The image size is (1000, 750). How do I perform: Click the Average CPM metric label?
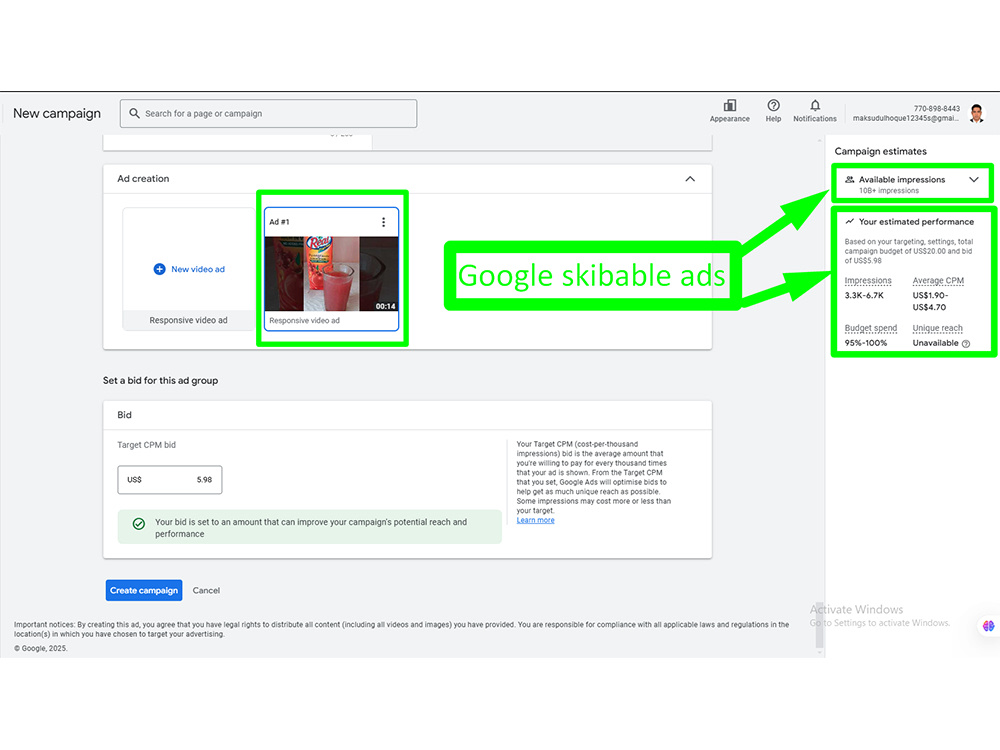[x=938, y=281]
